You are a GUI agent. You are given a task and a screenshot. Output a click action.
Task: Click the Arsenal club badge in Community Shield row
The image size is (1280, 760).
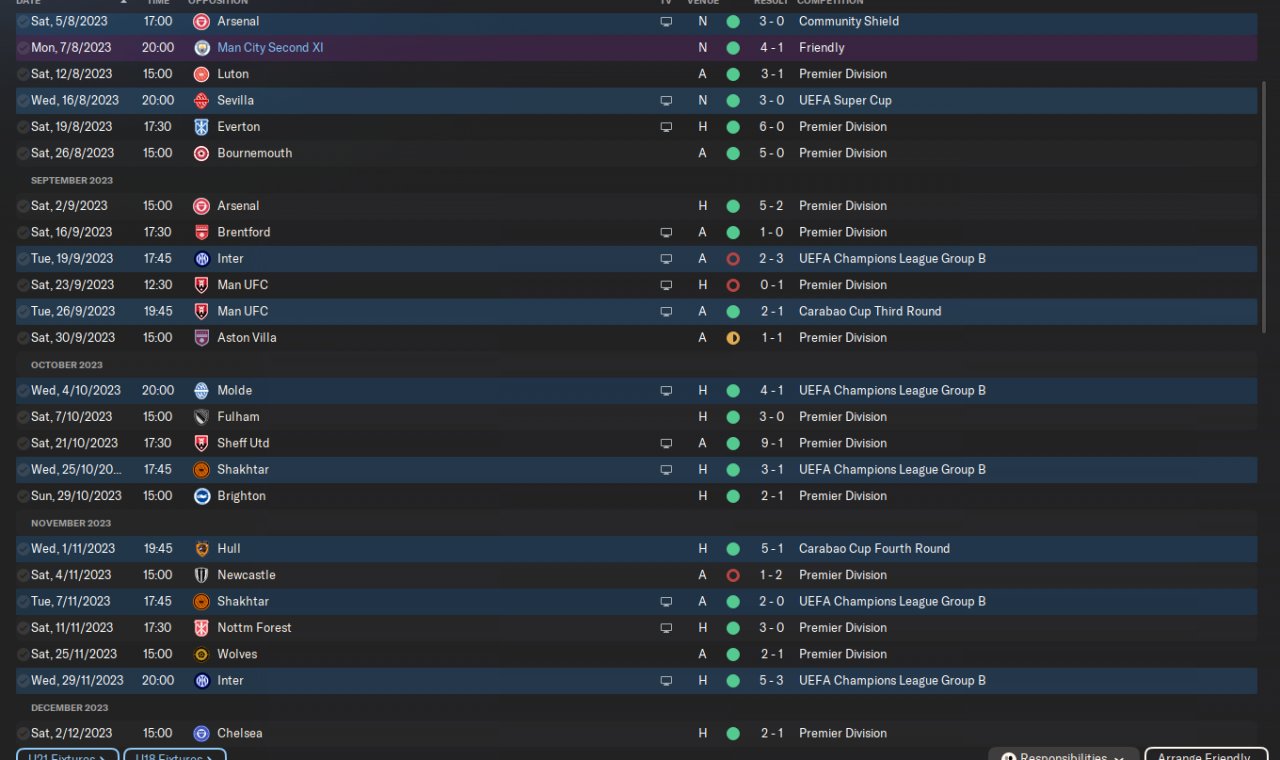coord(201,21)
